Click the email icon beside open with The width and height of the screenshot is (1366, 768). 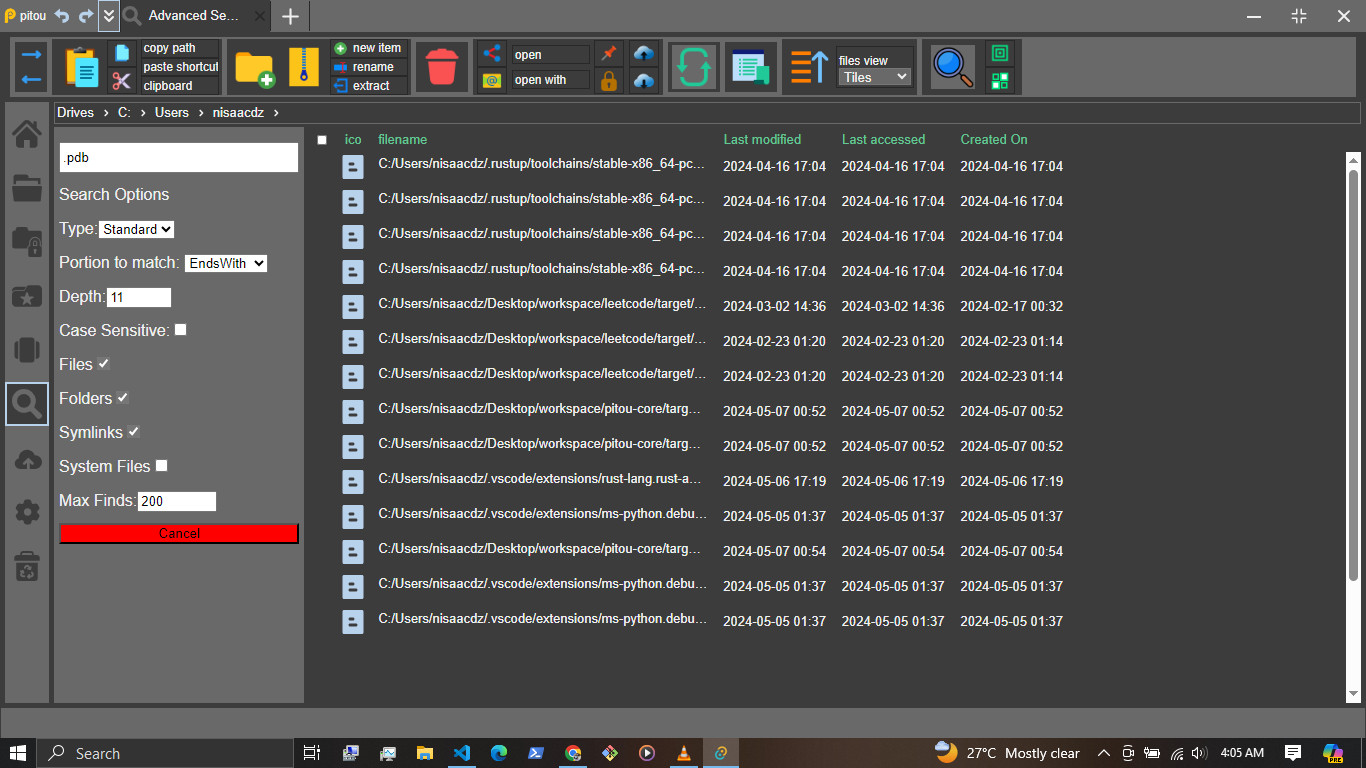coord(491,81)
